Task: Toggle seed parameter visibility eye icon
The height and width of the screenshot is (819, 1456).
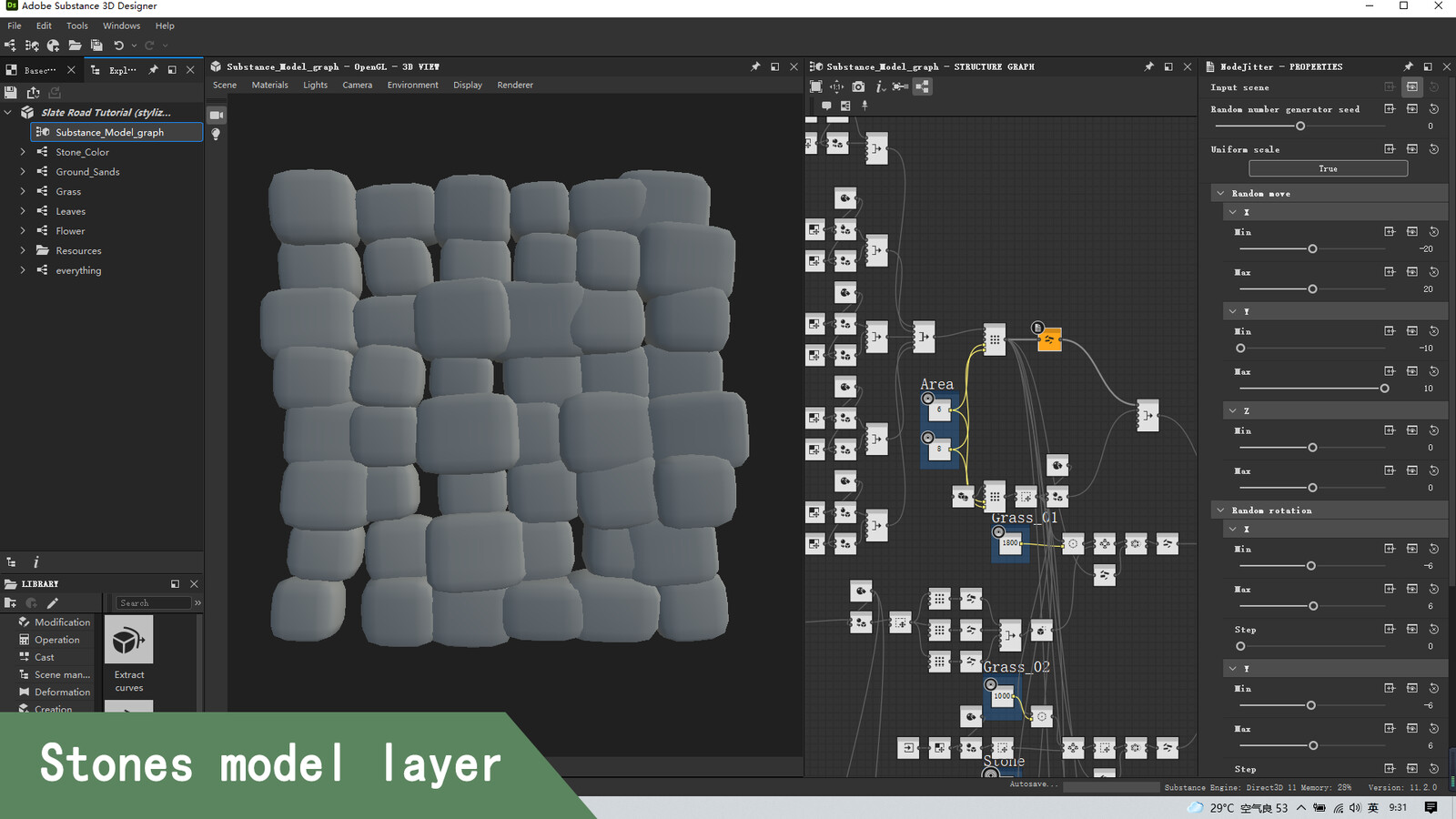Action: (1411, 109)
